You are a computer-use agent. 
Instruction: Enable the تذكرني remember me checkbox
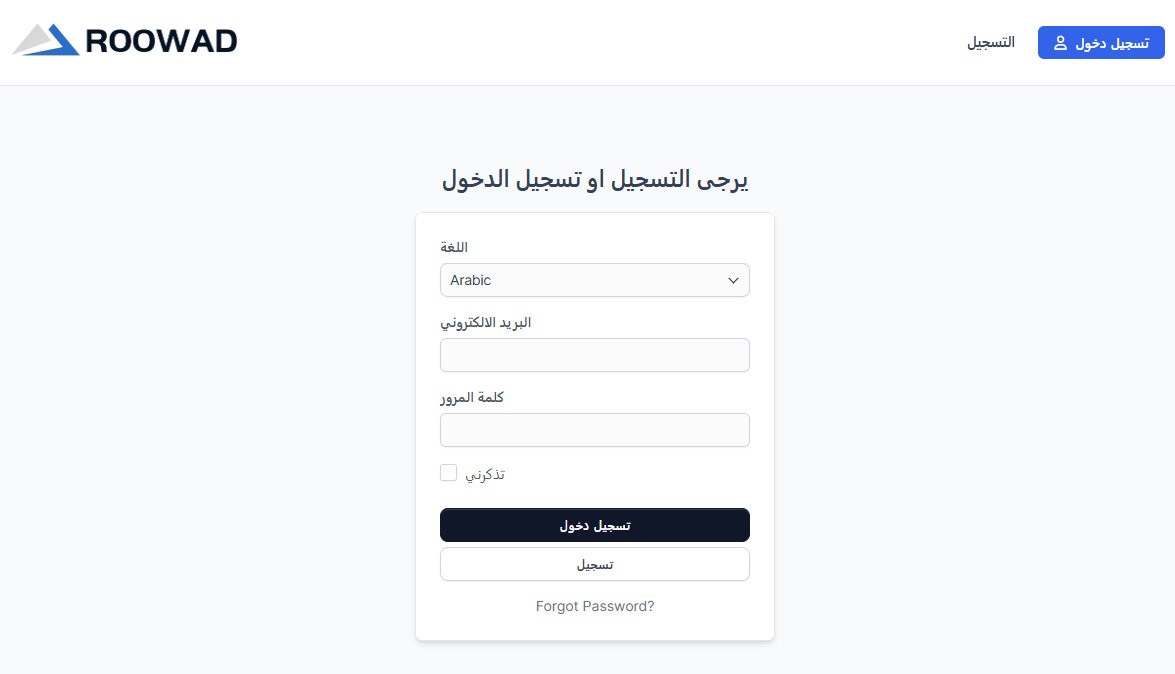pos(448,472)
